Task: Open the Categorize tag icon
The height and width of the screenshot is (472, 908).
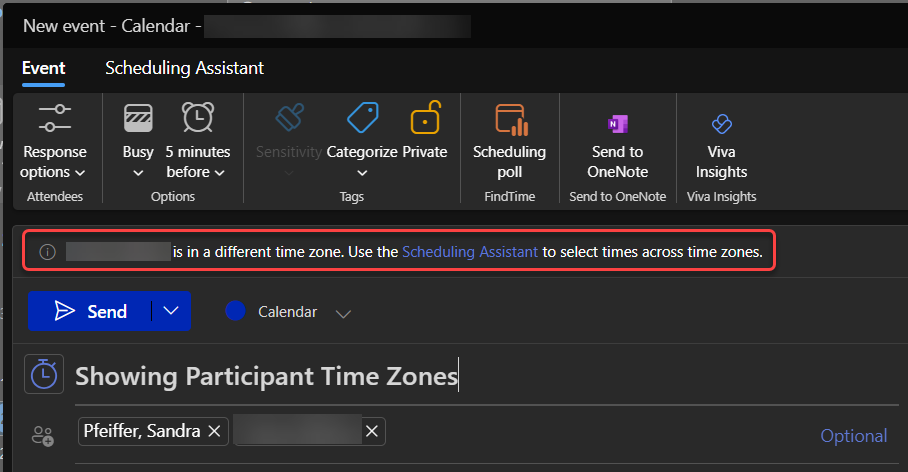Action: pyautogui.click(x=362, y=120)
